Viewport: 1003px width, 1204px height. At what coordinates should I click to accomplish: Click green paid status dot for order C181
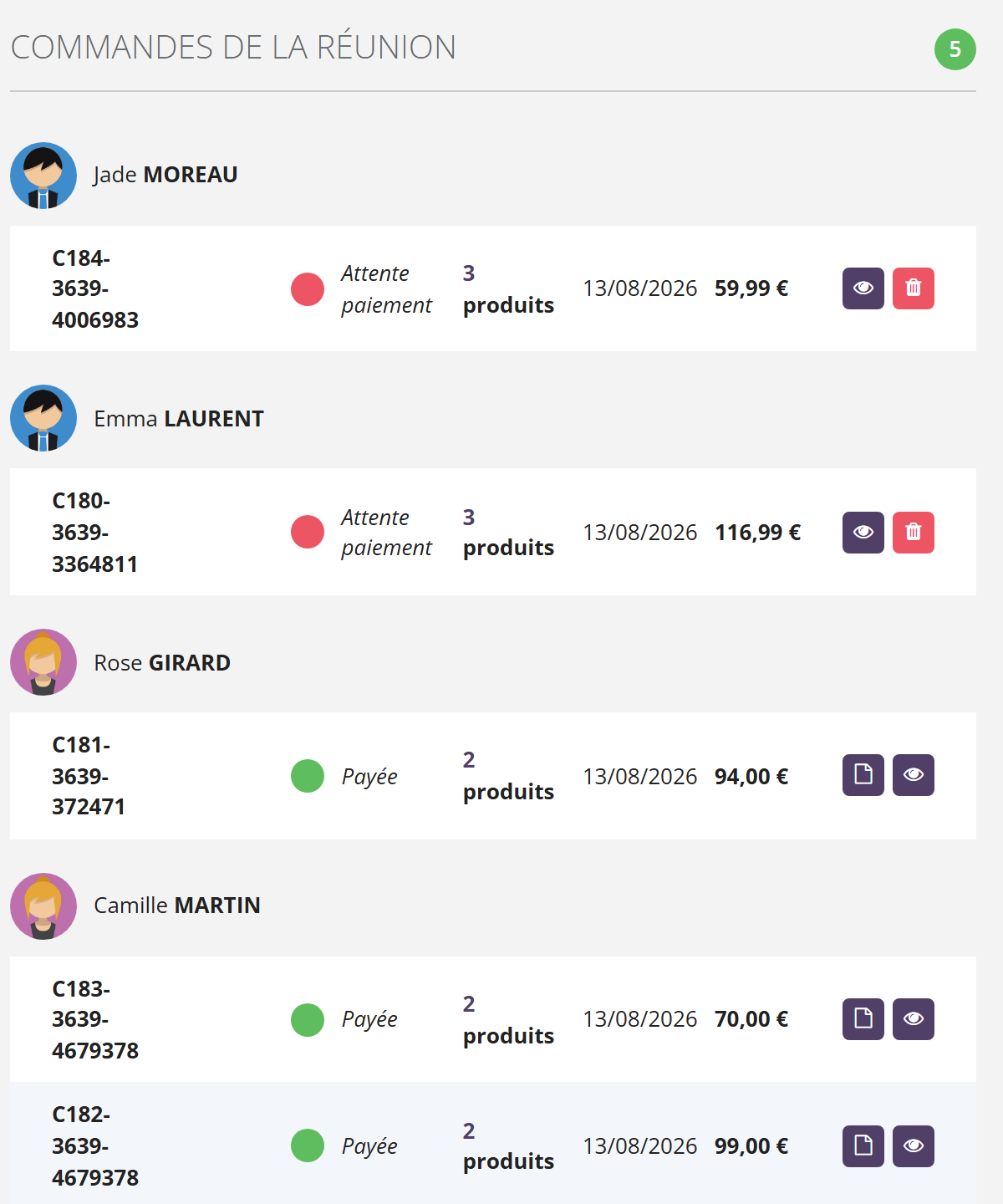tap(308, 776)
